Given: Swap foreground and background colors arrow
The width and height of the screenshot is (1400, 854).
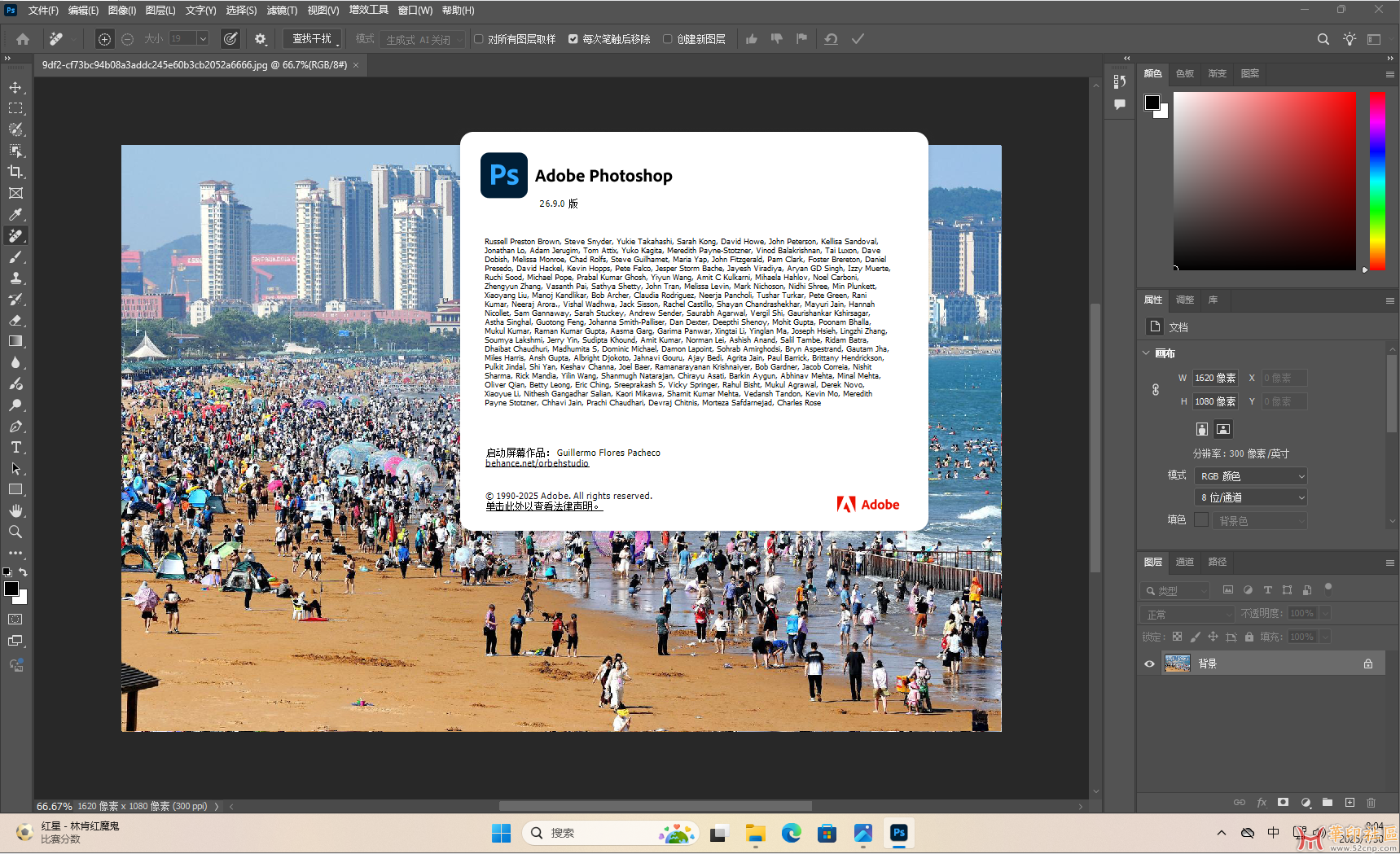Looking at the screenshot, I should pos(24,572).
